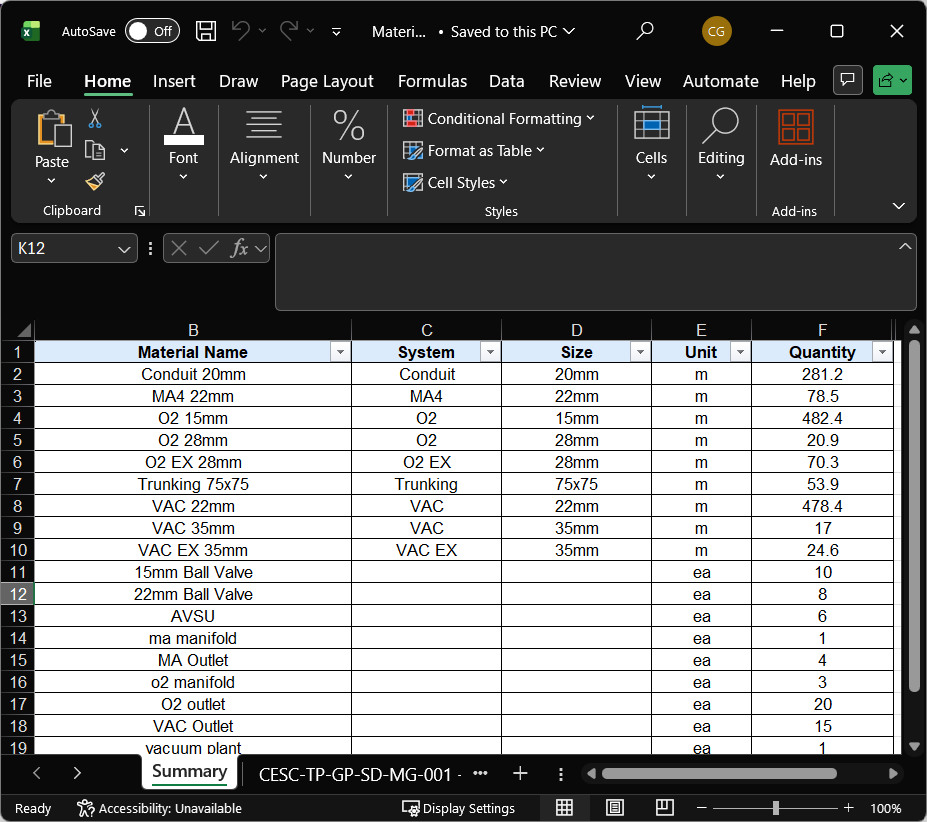
Task: Click the Comments speech bubble icon
Action: pyautogui.click(x=848, y=80)
